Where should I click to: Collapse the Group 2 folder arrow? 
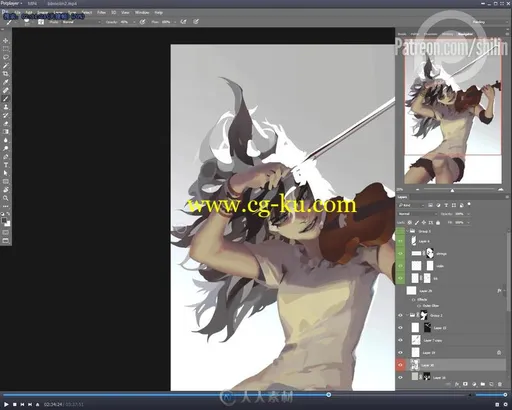(x=407, y=315)
